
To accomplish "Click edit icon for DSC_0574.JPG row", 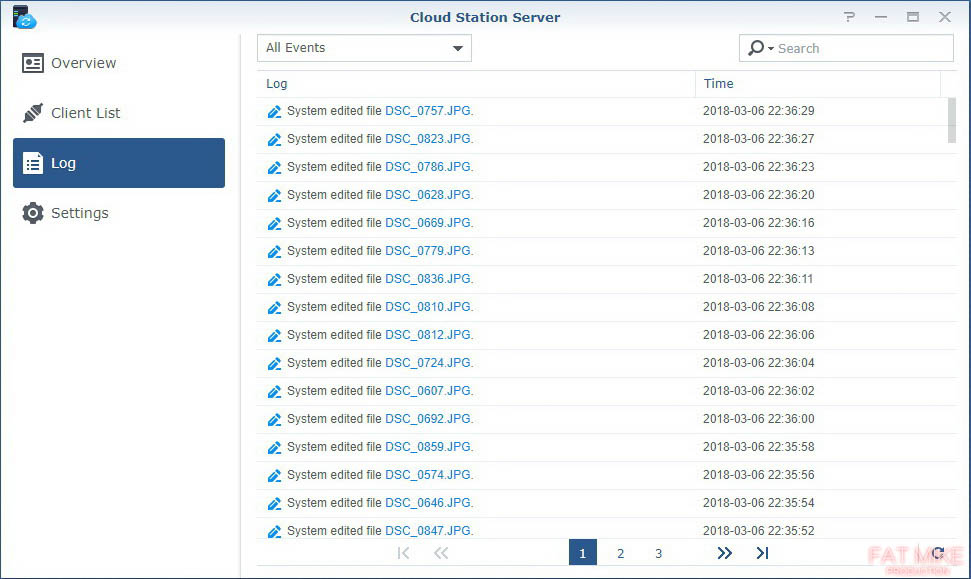I will point(274,475).
